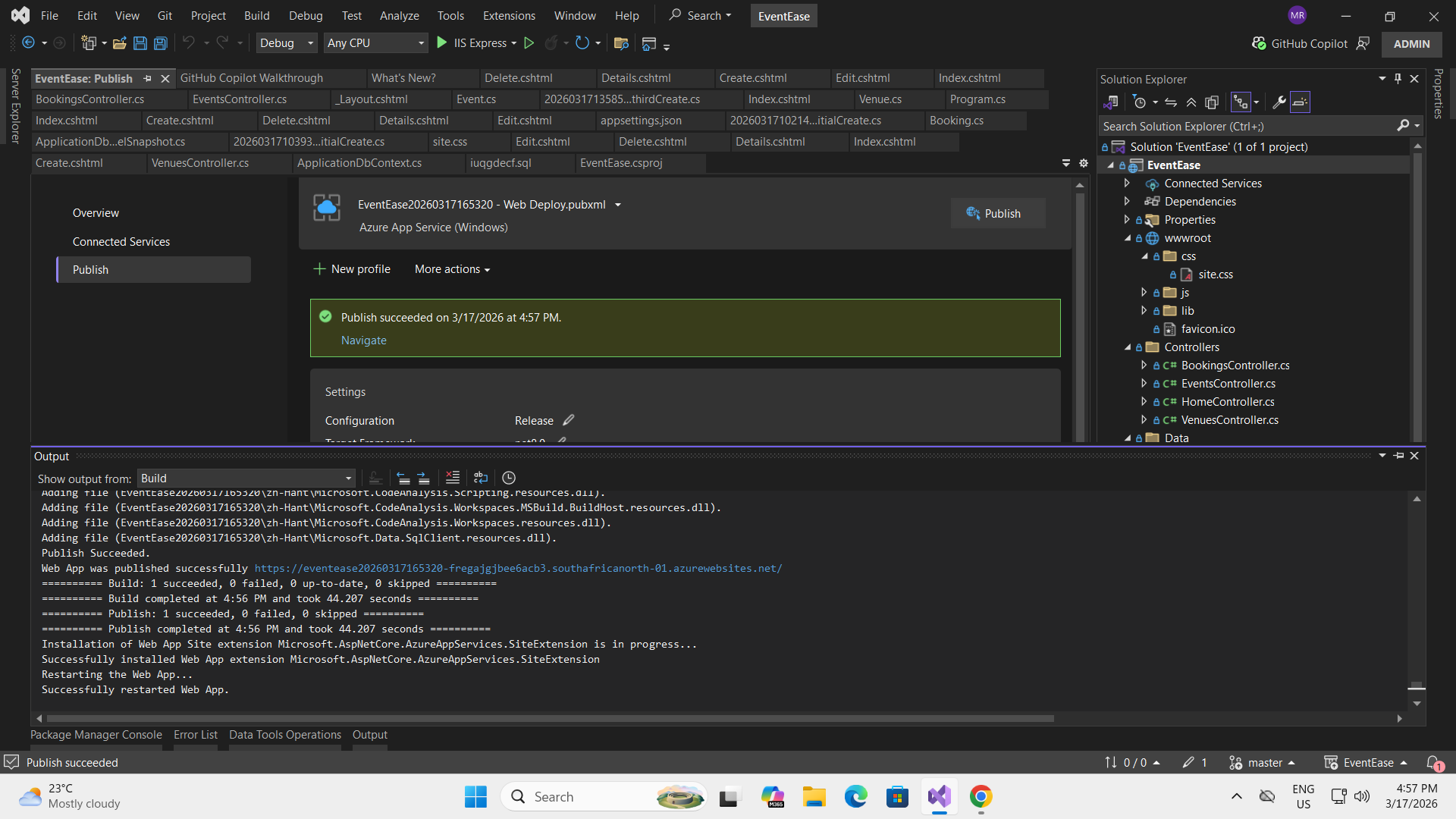Open the Extensions menu
The image size is (1456, 819).
coord(508,15)
